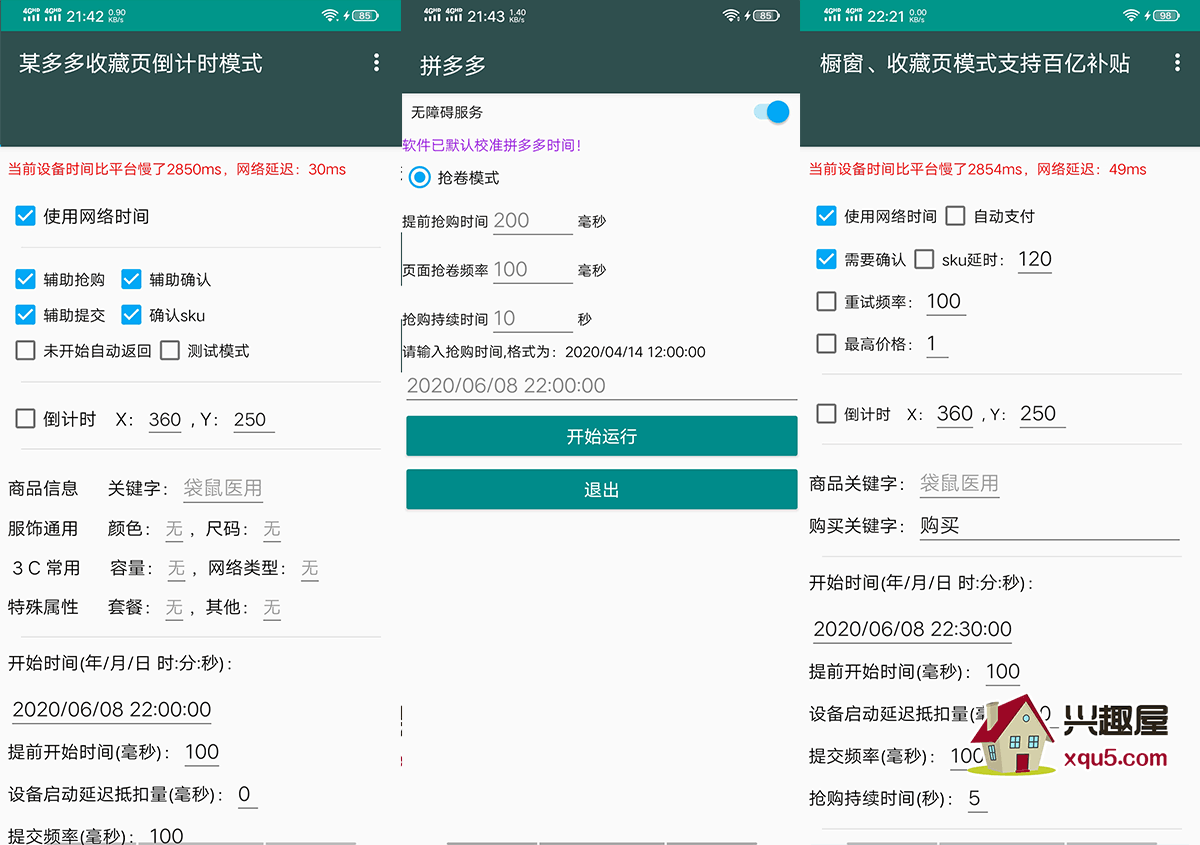Edit the sku延时 value 120
The width and height of the screenshot is (1200, 845).
click(x=1035, y=260)
